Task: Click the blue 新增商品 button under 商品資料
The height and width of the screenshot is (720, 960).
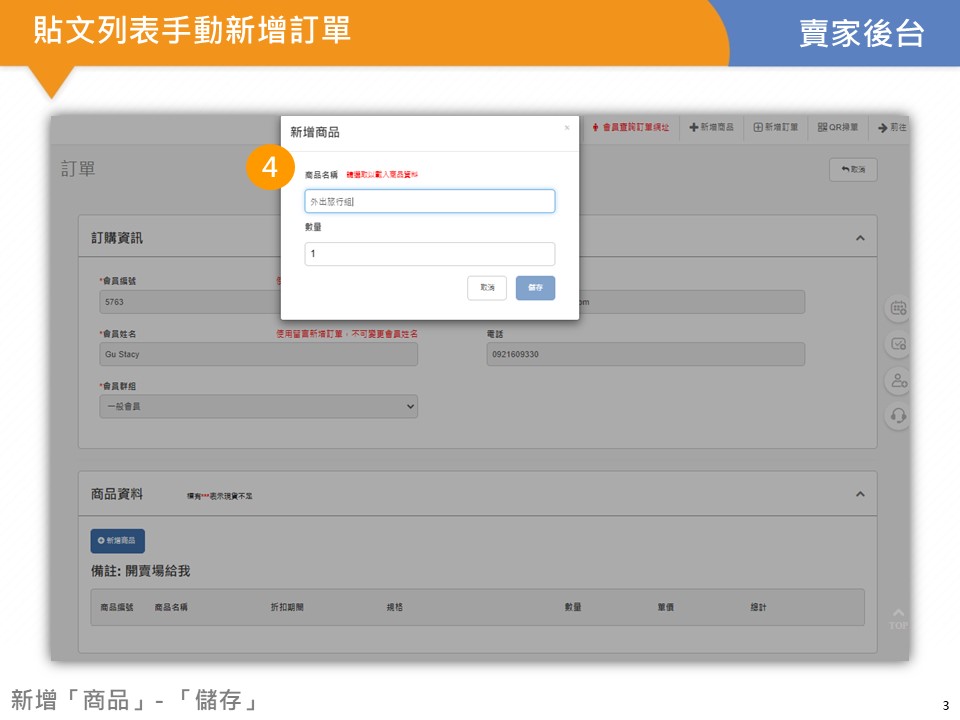Action: [118, 541]
